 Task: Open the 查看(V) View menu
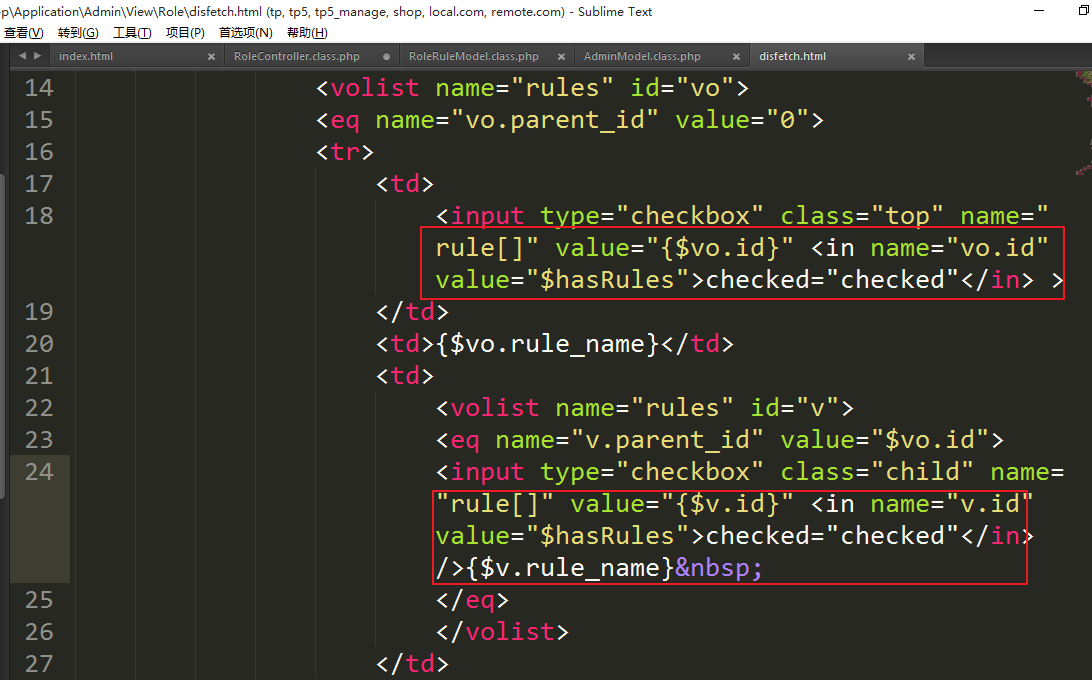(23, 33)
